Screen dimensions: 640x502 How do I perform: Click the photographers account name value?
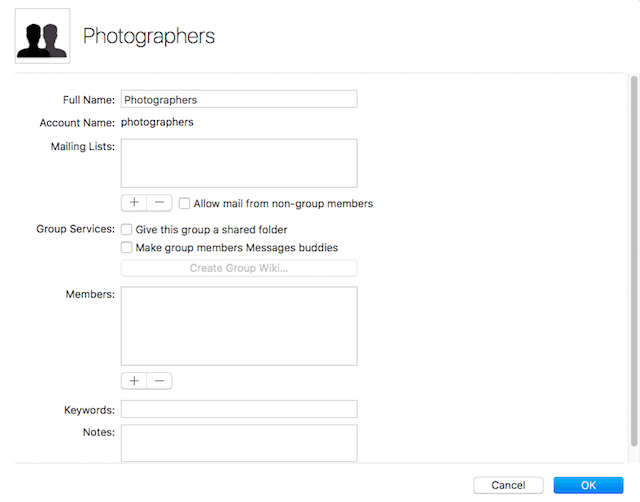(x=157, y=123)
